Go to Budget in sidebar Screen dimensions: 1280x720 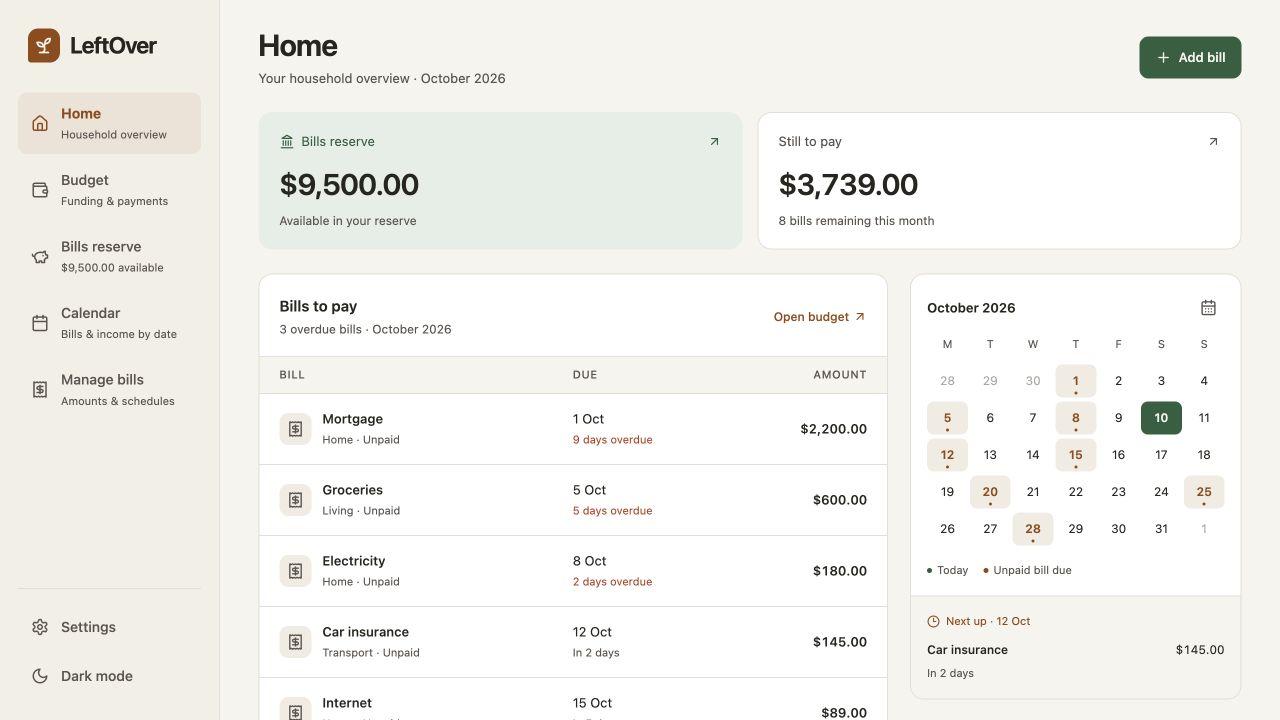tap(109, 190)
